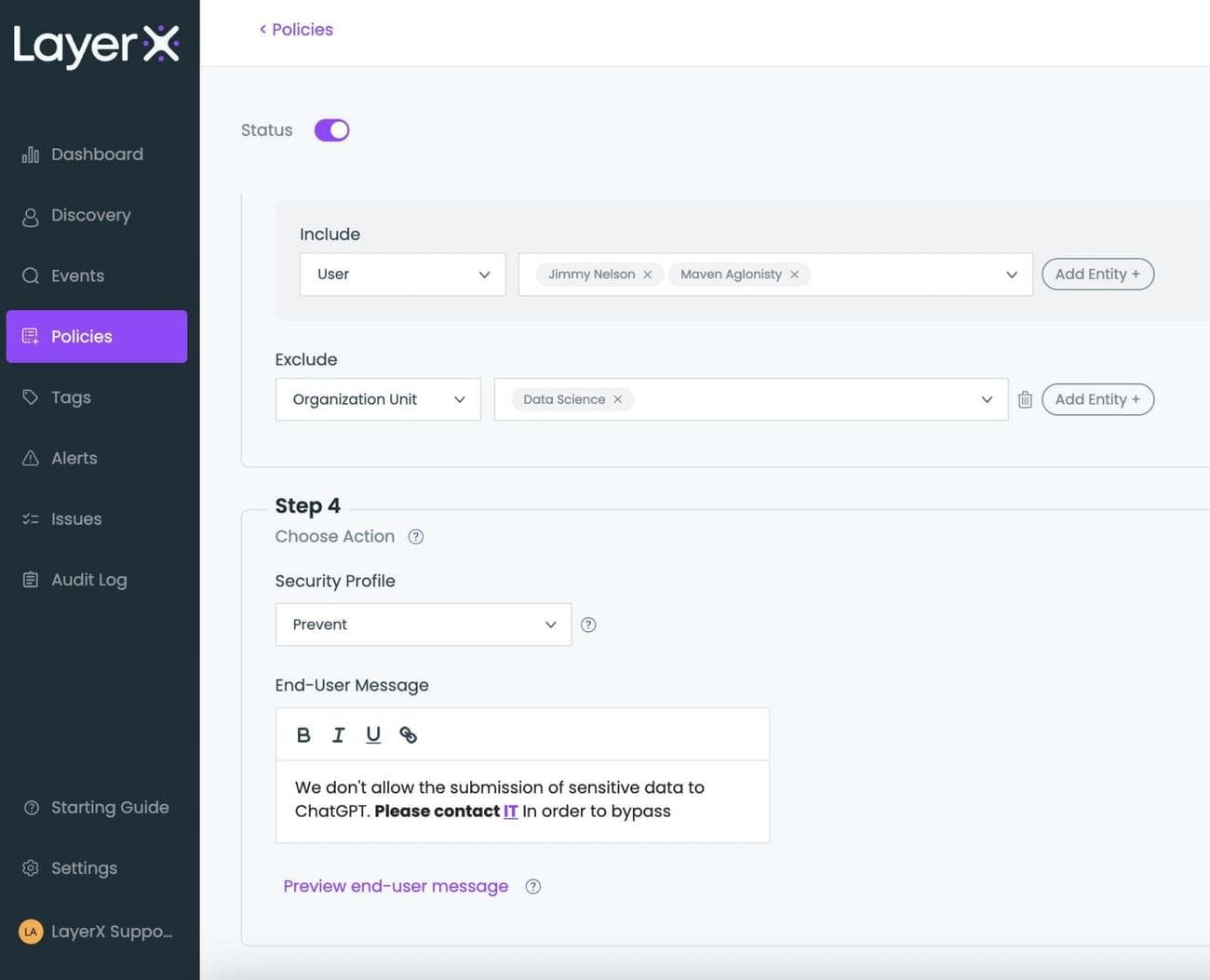Select the Alerts icon in the sidebar
Viewport: 1210px width, 980px height.
pos(30,457)
